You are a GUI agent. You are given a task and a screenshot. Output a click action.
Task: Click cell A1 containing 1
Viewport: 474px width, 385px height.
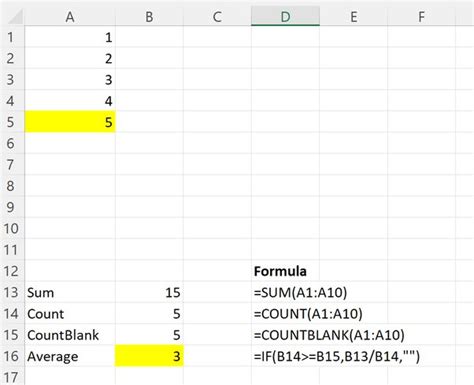[x=70, y=37]
